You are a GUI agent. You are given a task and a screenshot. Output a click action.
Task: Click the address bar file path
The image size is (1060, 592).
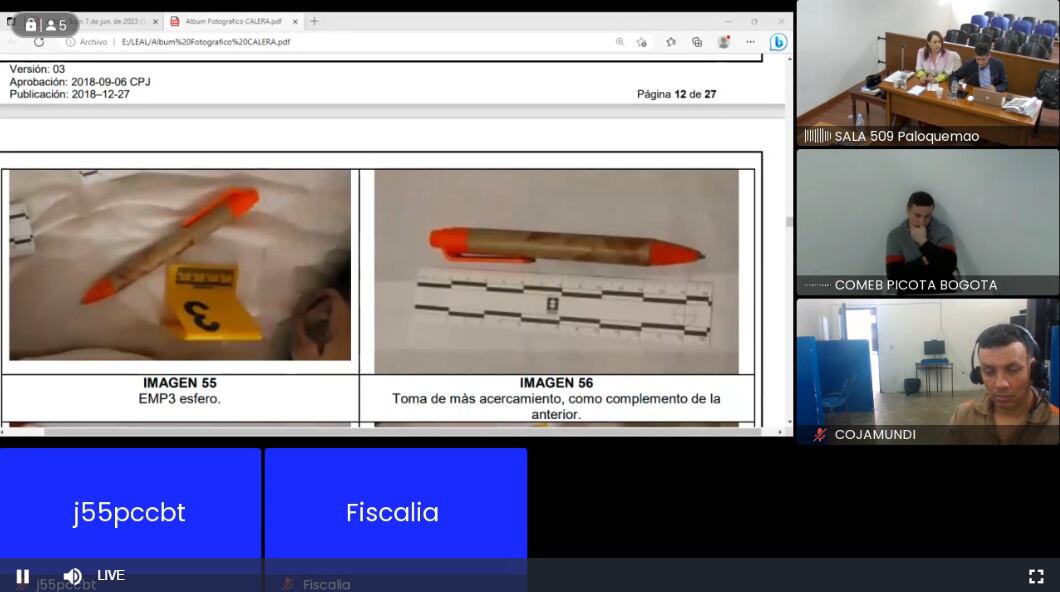(206, 42)
